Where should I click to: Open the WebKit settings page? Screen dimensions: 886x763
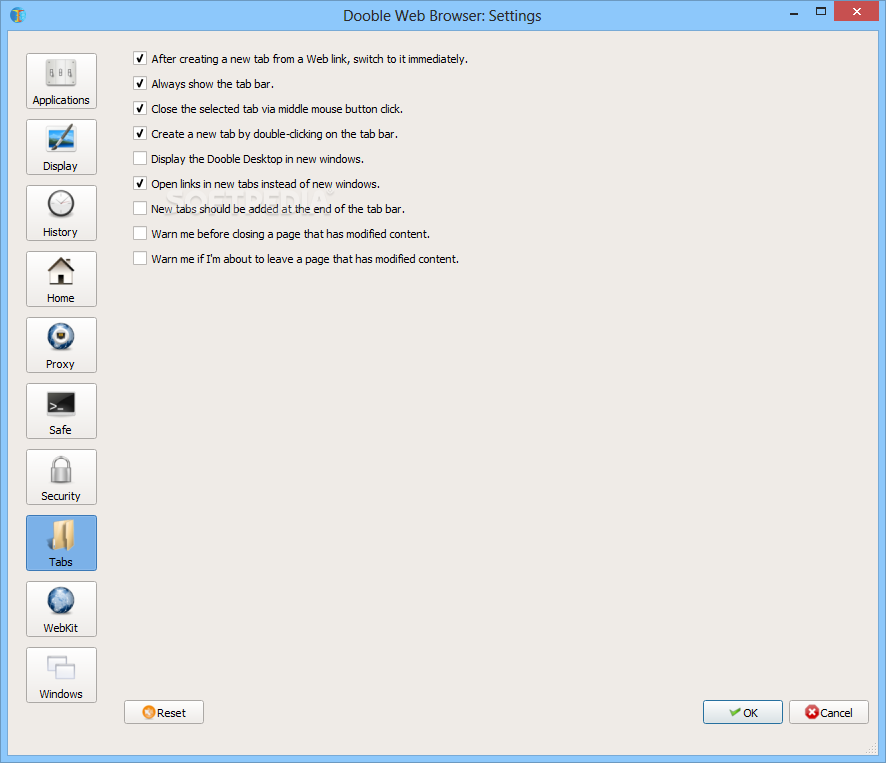(x=61, y=609)
